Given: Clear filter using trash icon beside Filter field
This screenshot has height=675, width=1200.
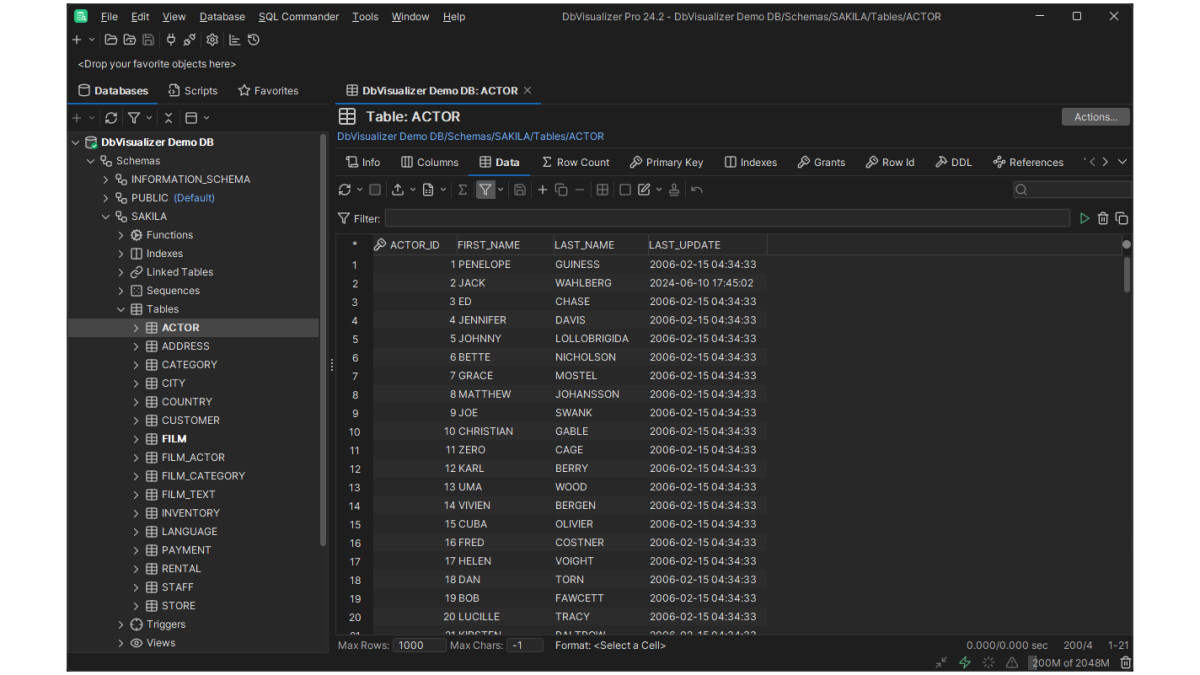Looking at the screenshot, I should pos(1103,218).
